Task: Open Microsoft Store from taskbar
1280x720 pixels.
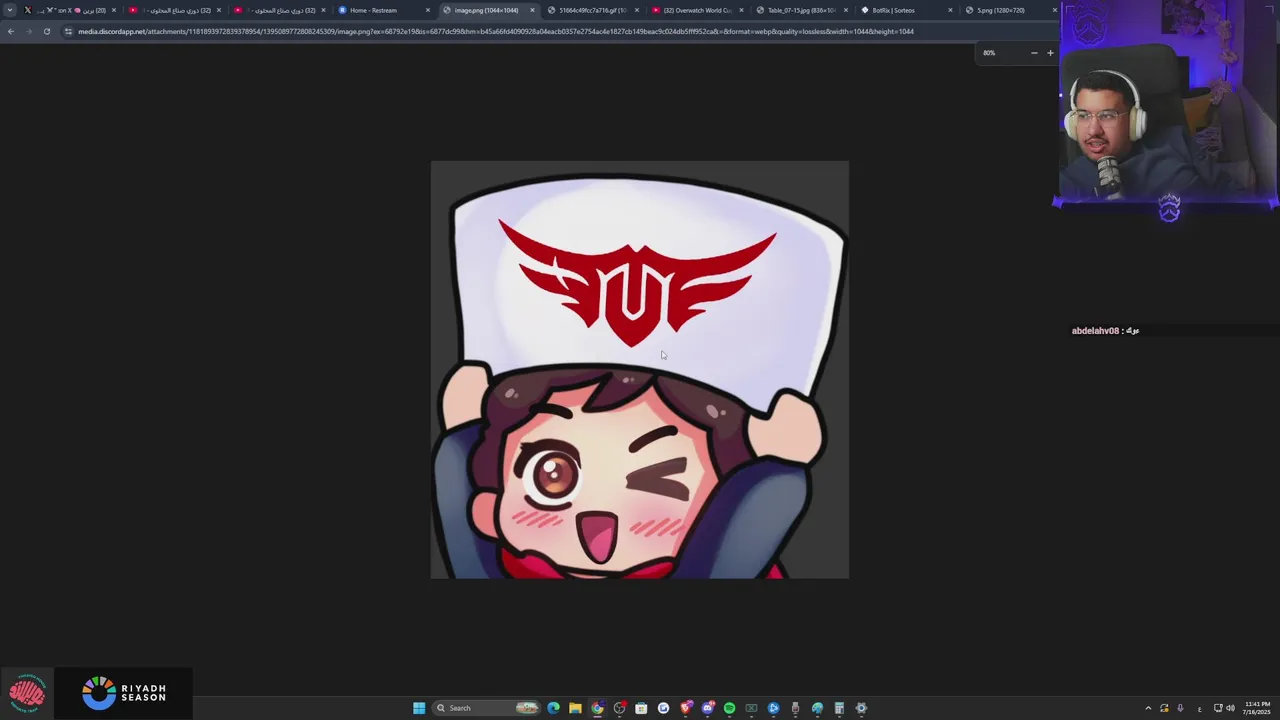Action: pyautogui.click(x=641, y=708)
